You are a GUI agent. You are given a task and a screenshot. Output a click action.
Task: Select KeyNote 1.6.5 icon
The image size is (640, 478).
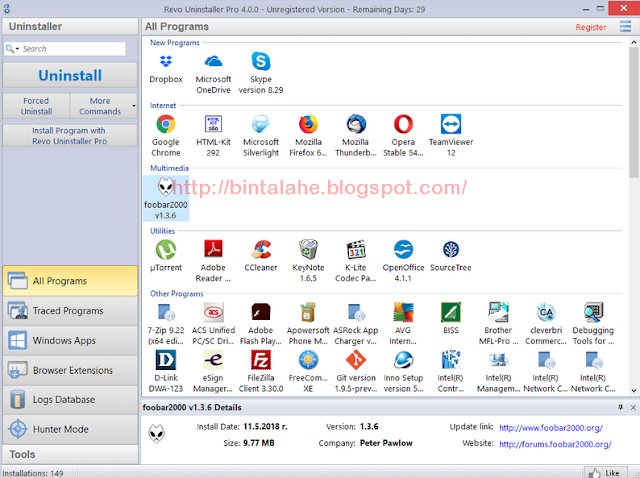(308, 250)
